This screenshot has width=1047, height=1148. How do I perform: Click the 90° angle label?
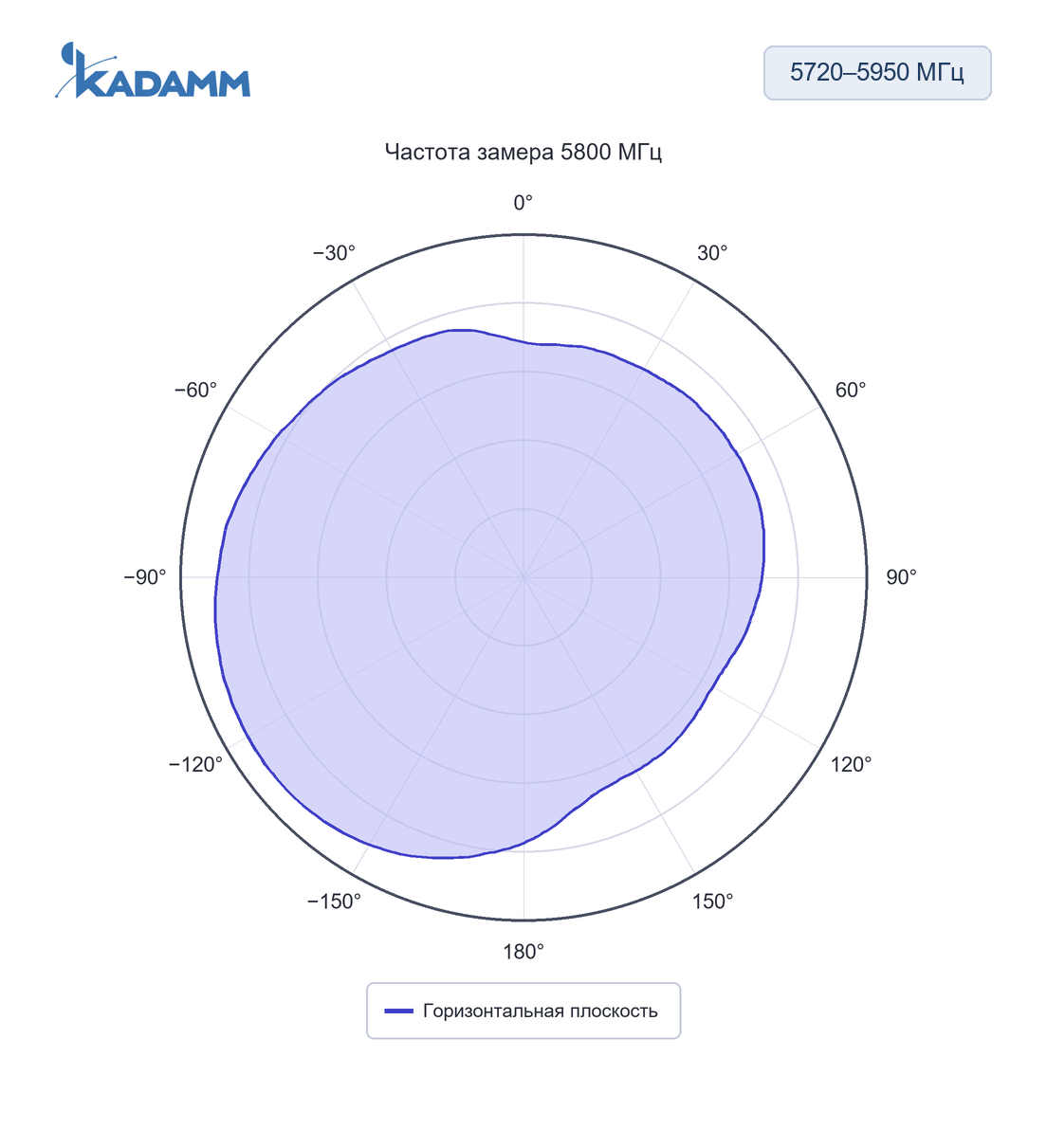[x=901, y=577]
